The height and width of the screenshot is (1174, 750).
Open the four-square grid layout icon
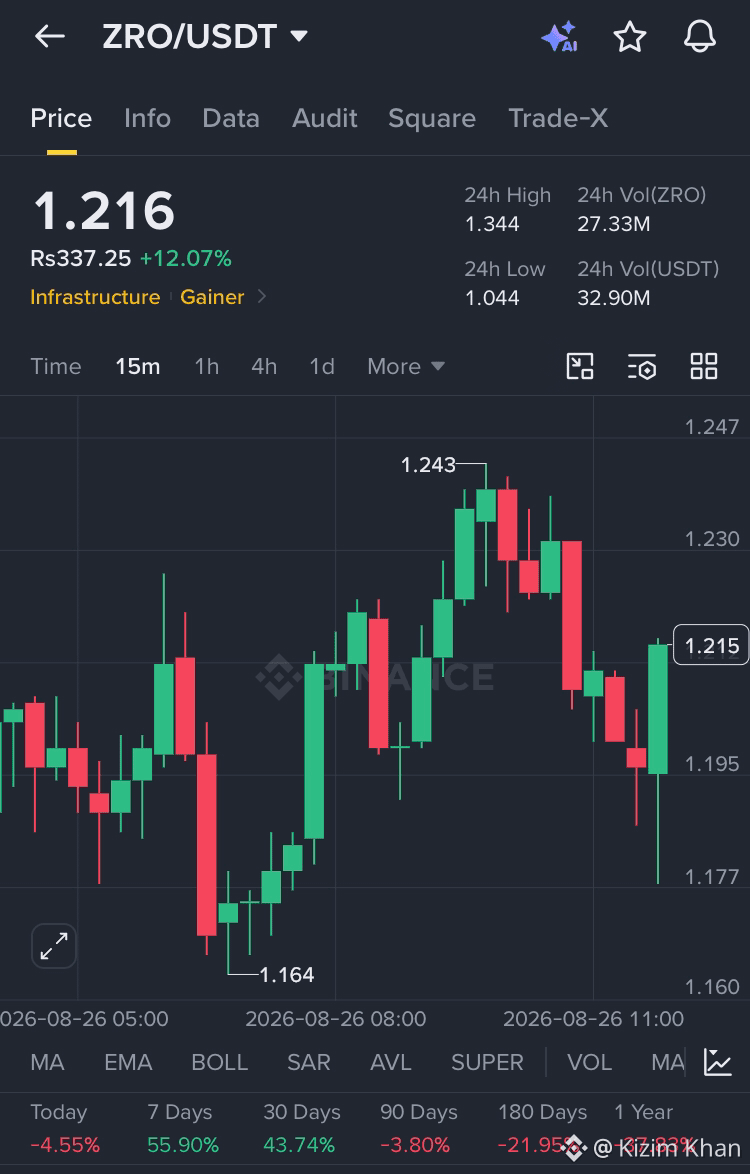(x=704, y=366)
